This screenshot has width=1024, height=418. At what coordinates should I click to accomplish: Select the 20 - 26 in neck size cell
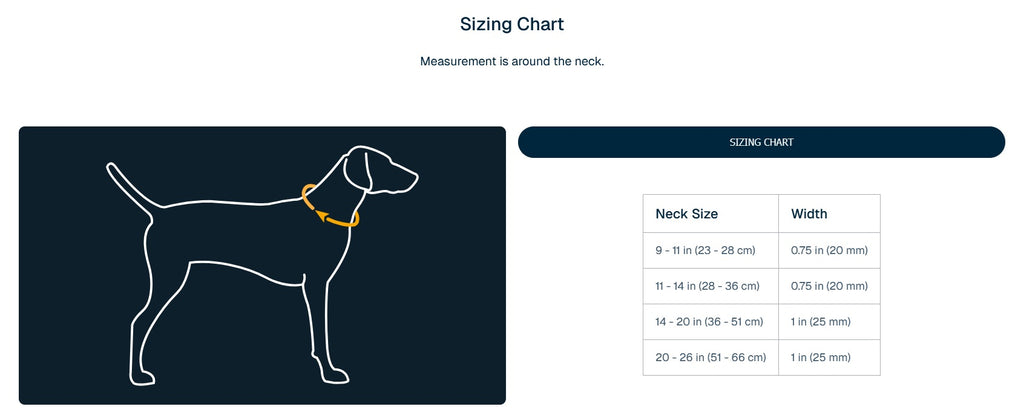point(710,357)
